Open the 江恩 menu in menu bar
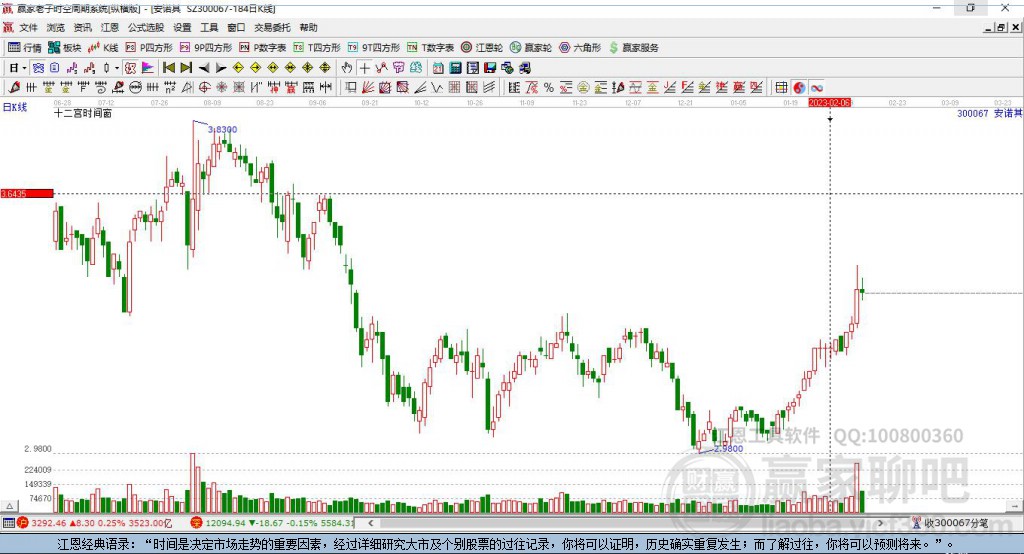 coord(109,28)
